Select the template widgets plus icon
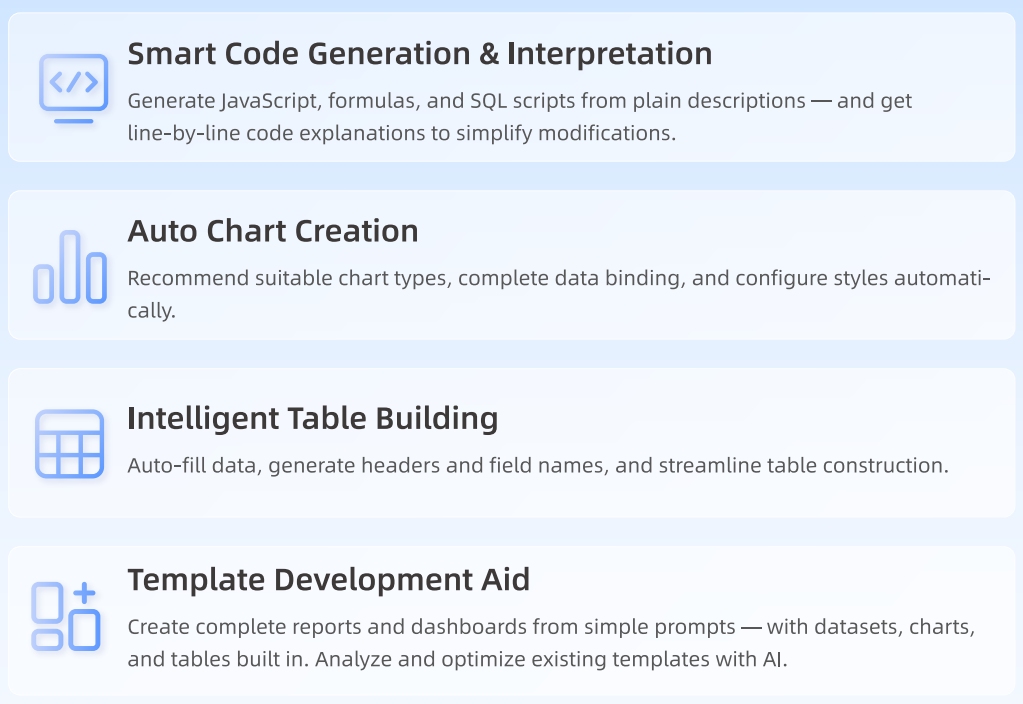The width and height of the screenshot is (1023, 704). (x=66, y=616)
